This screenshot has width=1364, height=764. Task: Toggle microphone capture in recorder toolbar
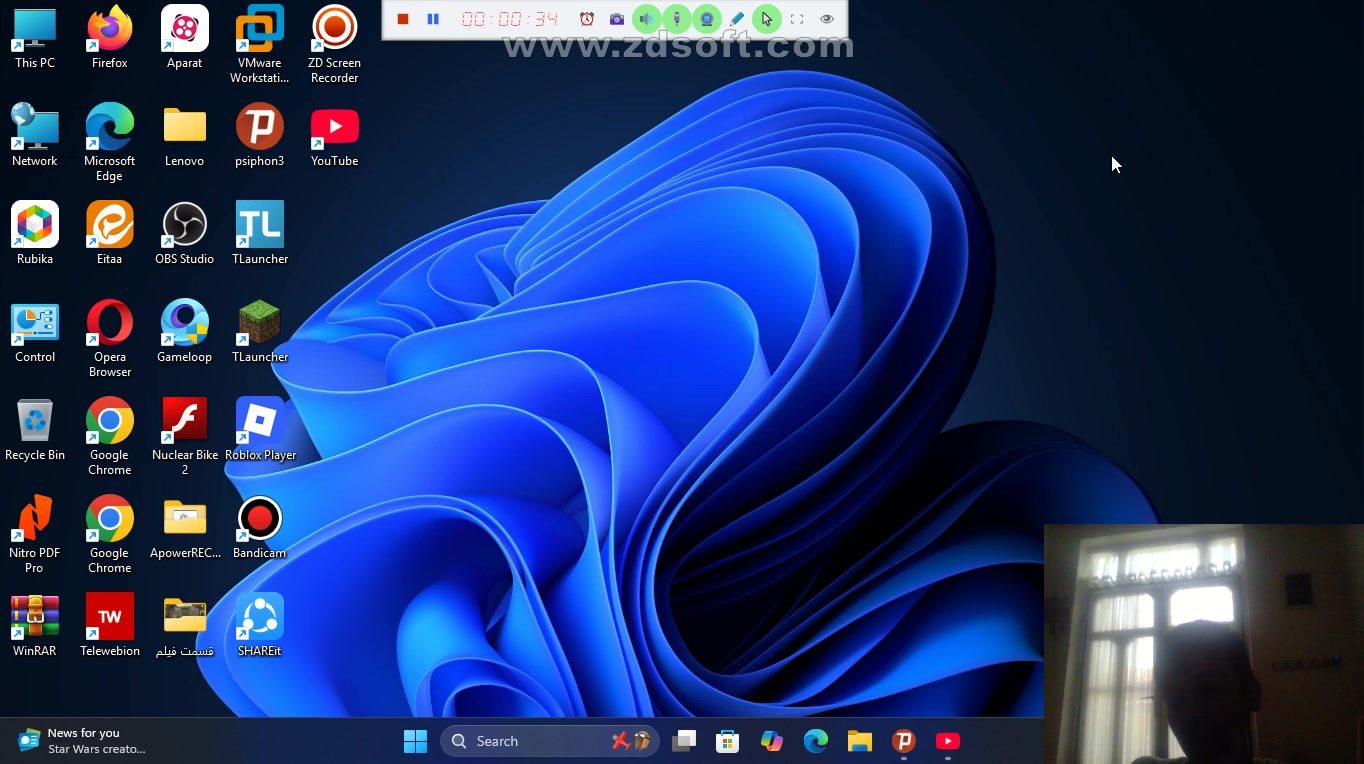(x=677, y=19)
